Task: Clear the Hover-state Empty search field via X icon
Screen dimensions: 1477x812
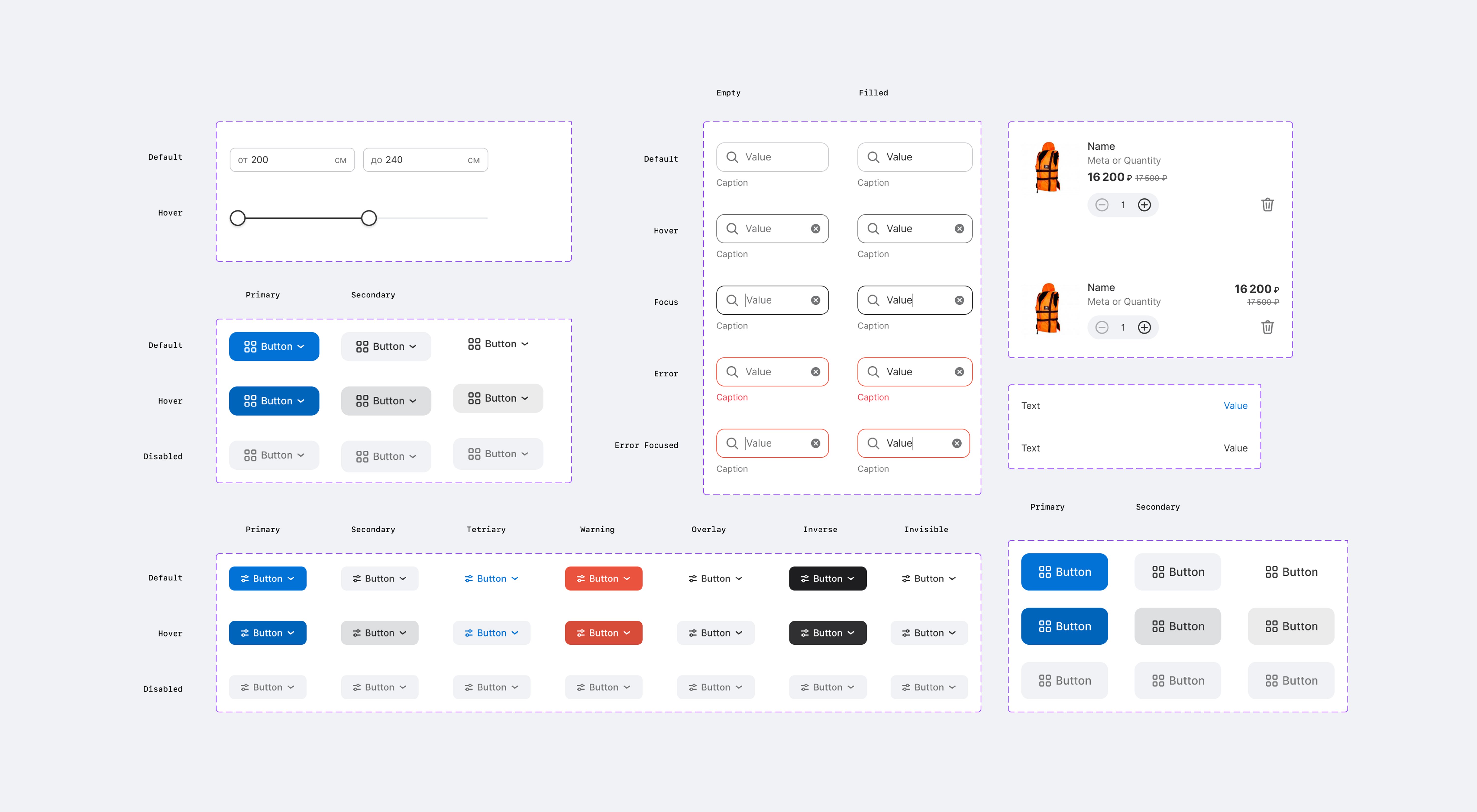Action: 815,229
